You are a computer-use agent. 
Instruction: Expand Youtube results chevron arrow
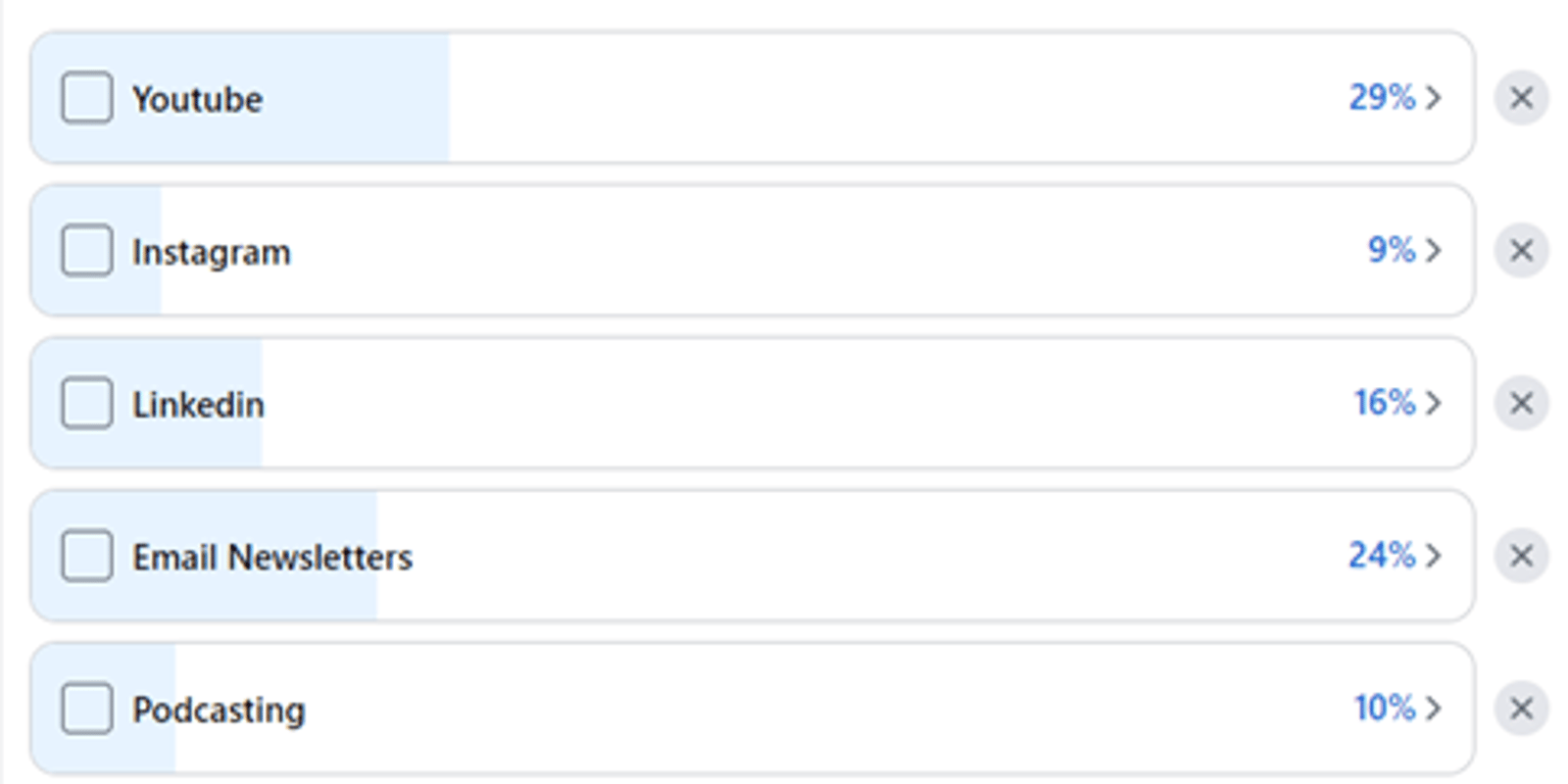tap(1434, 98)
